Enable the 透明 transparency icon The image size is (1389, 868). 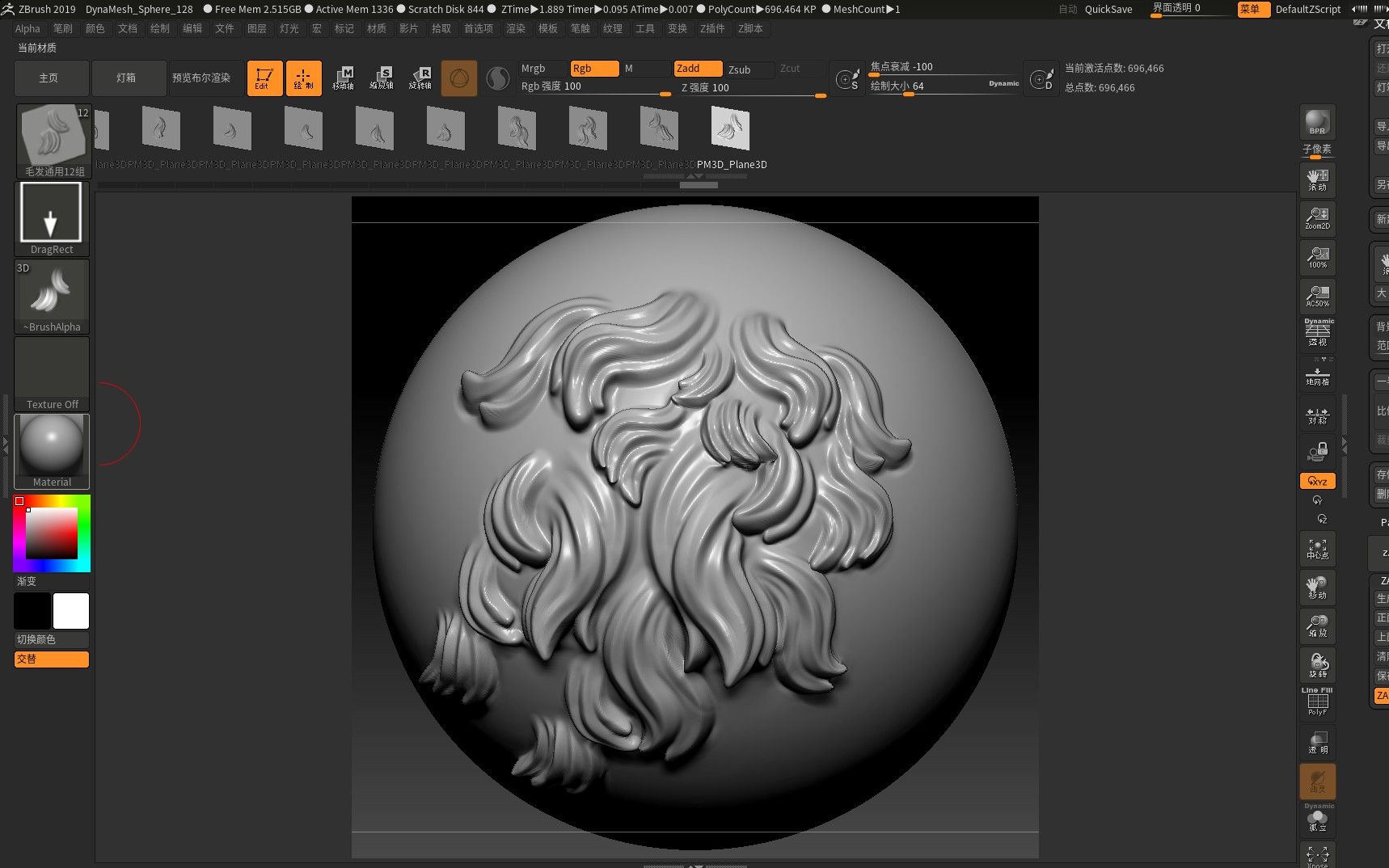1317,742
